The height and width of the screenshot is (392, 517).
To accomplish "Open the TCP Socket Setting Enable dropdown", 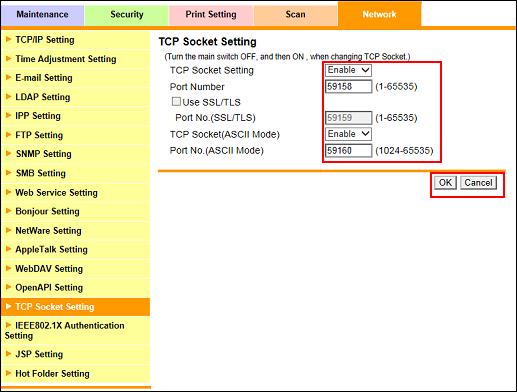I will [x=348, y=70].
